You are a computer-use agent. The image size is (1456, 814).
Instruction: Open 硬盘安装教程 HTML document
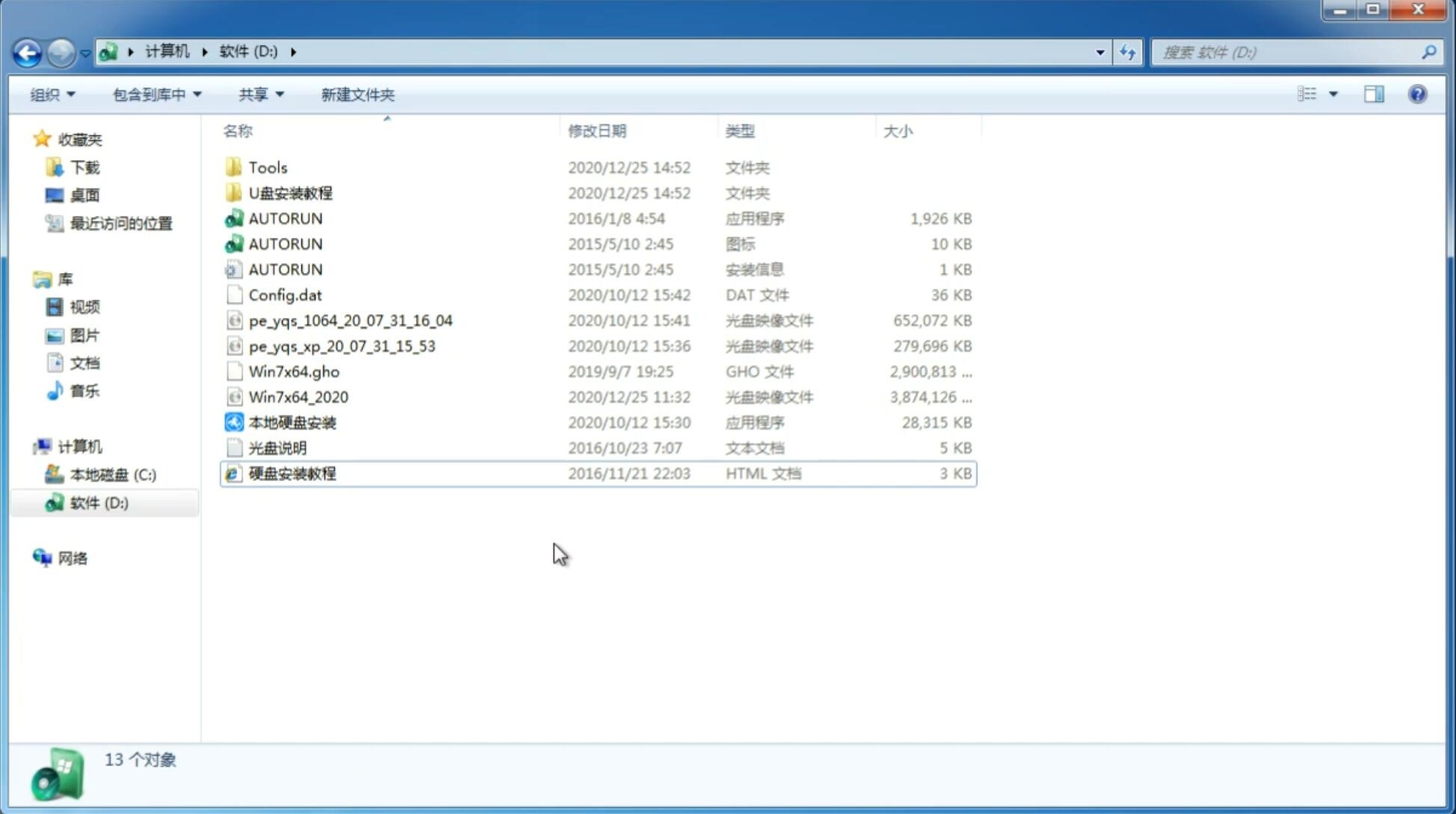(x=291, y=473)
